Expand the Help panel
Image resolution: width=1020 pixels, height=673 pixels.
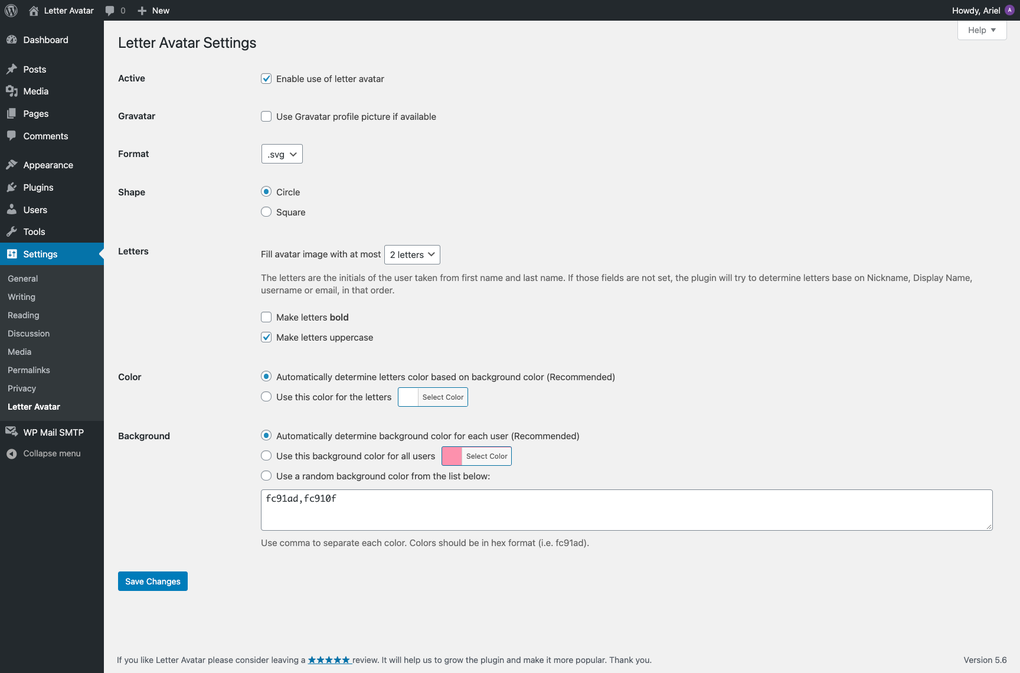(980, 30)
